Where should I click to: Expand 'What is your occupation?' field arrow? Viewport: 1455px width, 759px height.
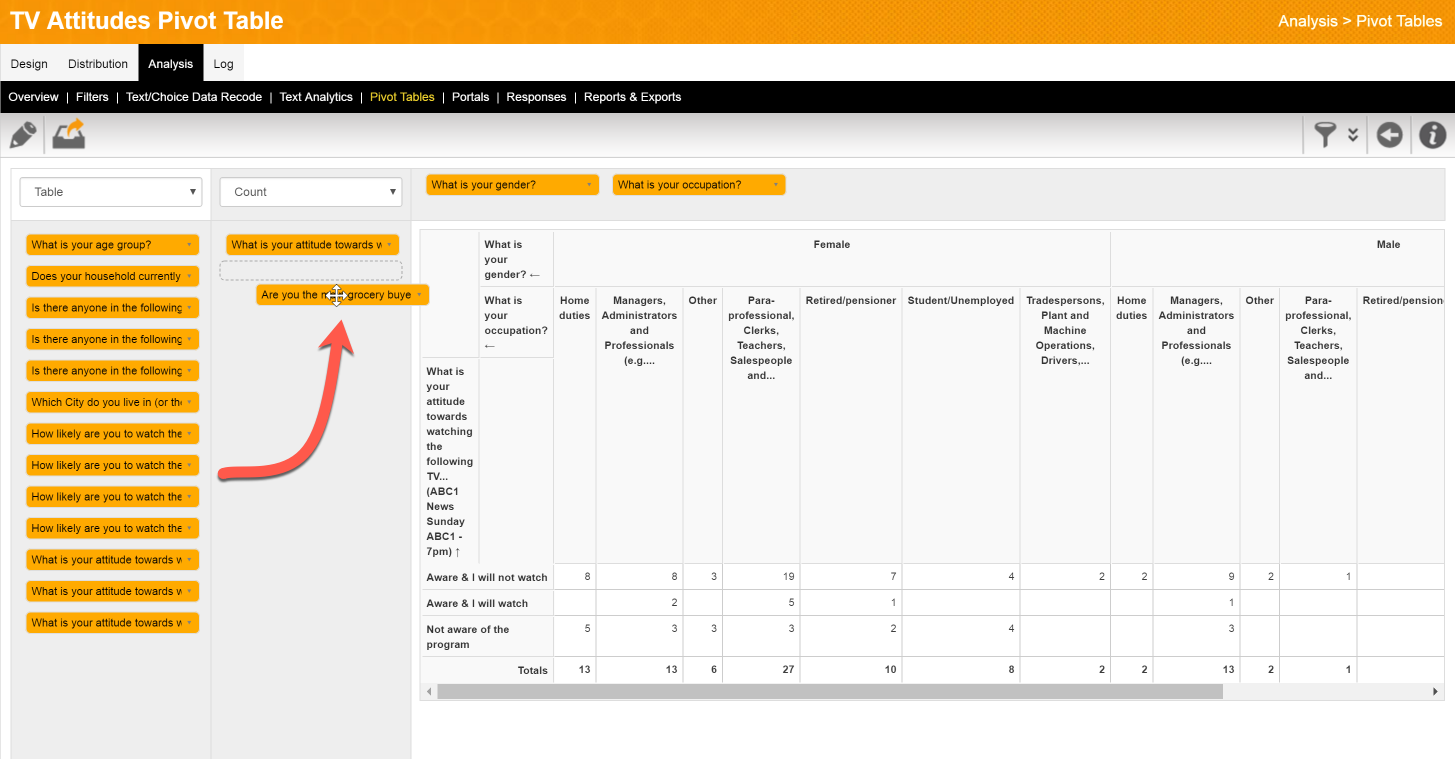775,185
